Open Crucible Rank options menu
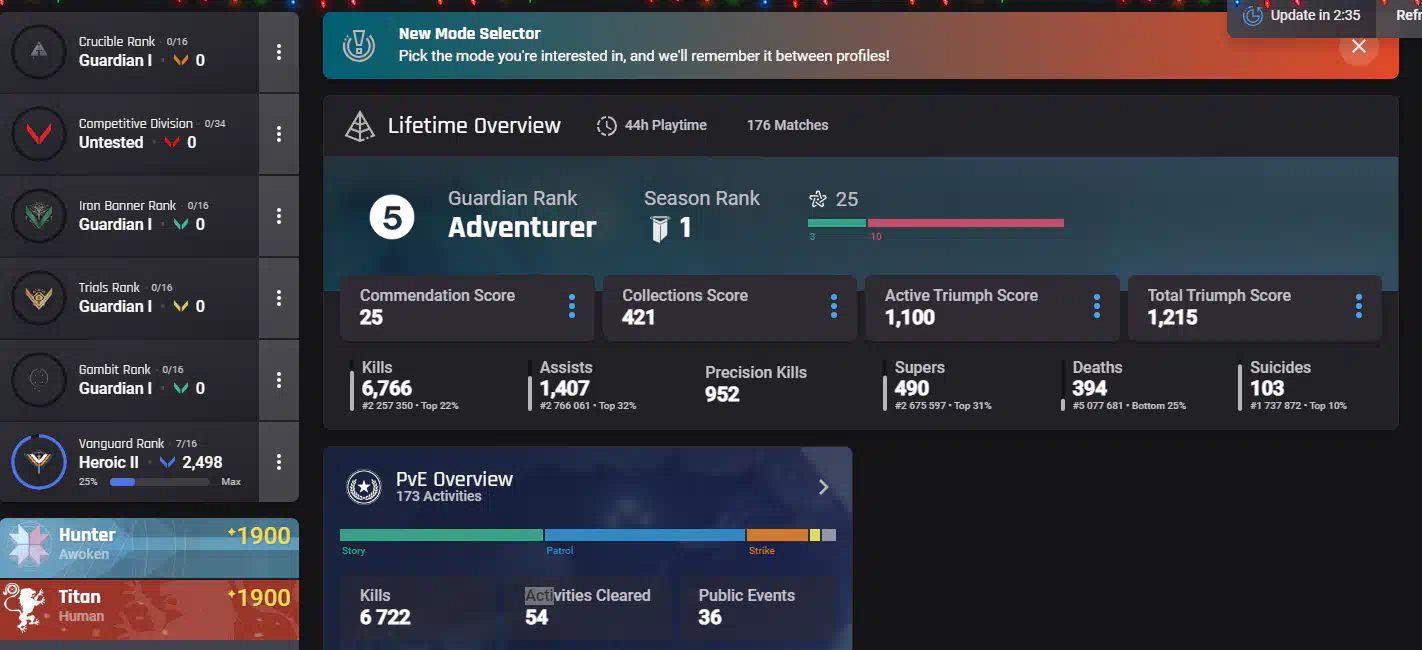The width and height of the screenshot is (1422, 650). 279,52
